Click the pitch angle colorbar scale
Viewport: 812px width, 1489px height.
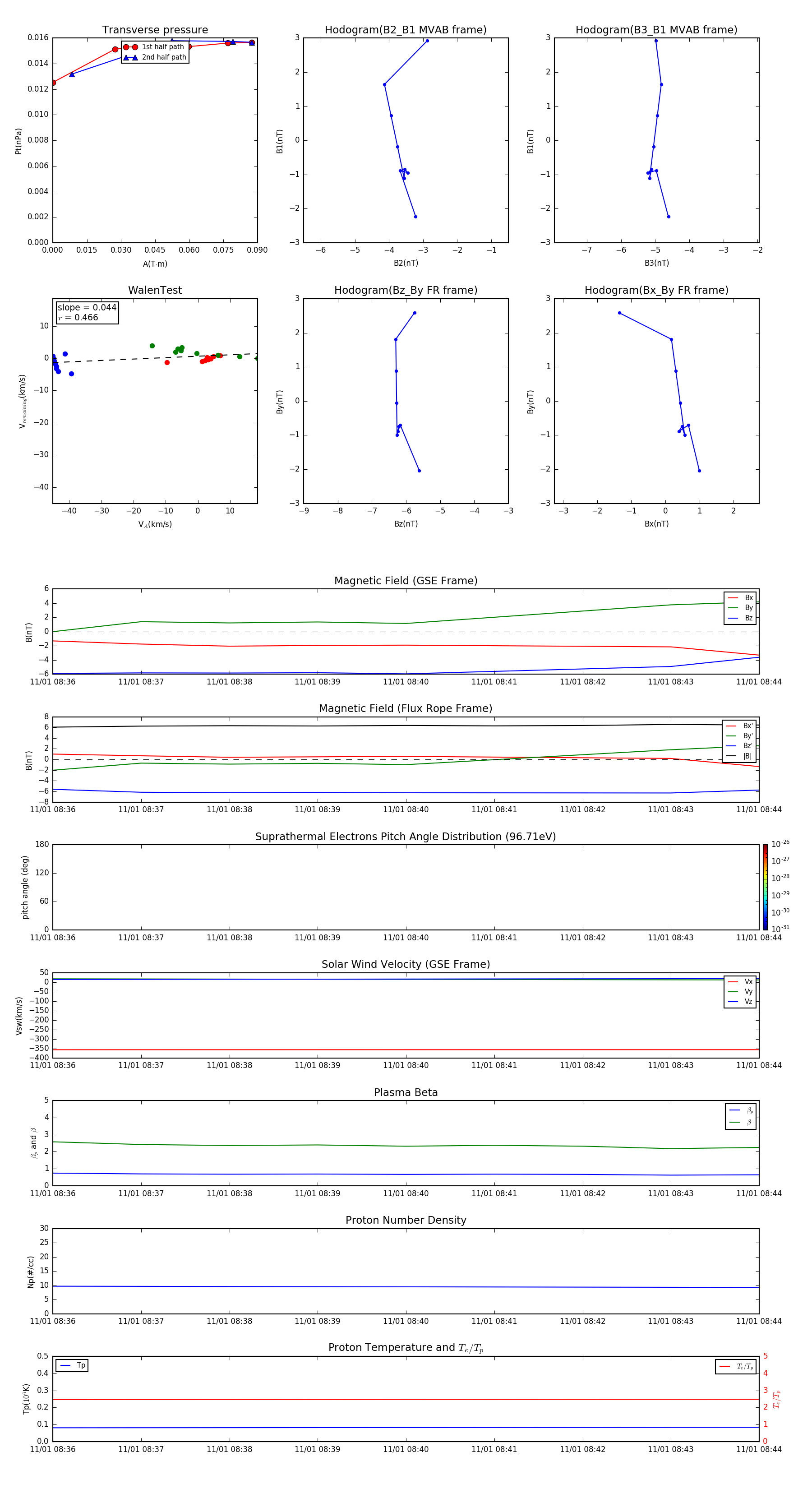point(765,887)
